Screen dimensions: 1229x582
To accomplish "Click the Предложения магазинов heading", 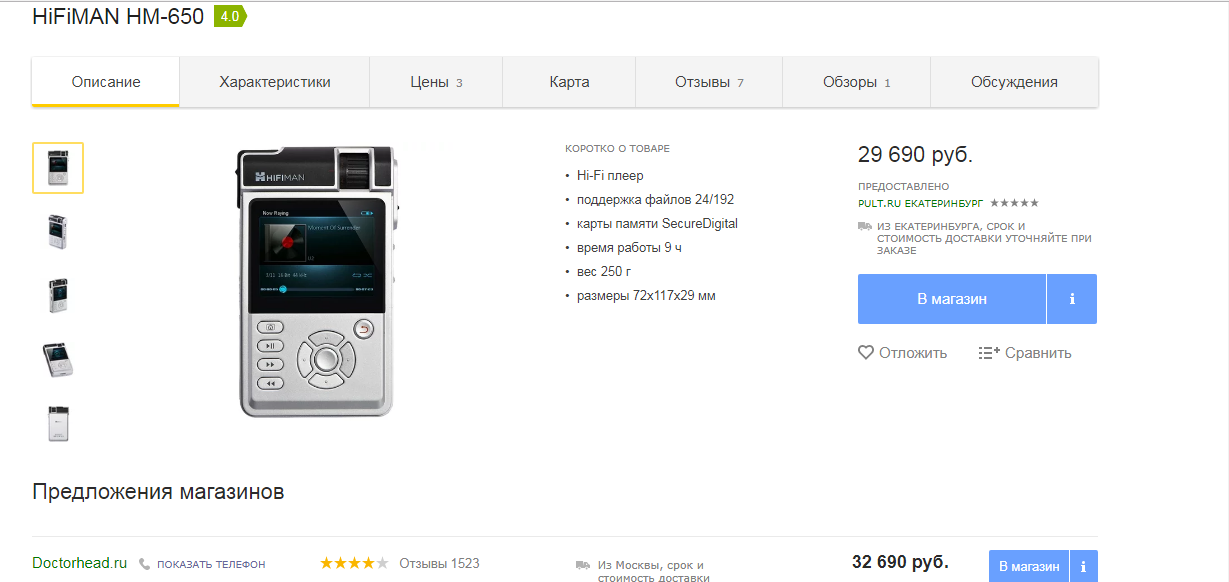I will pyautogui.click(x=158, y=492).
